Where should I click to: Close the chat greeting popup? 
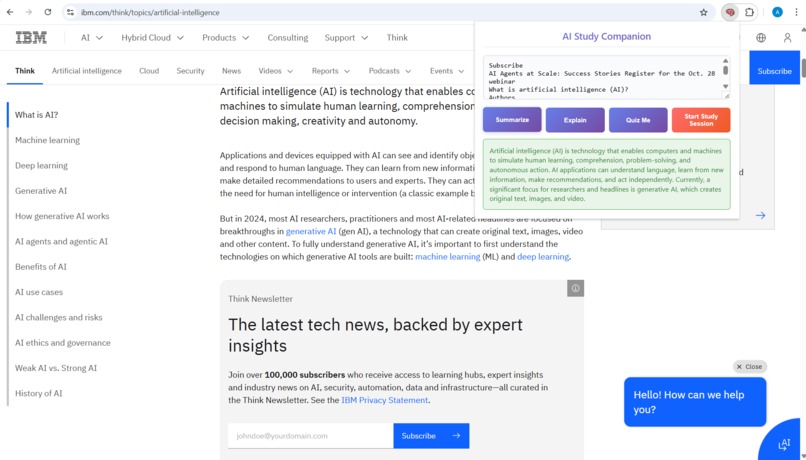(749, 366)
